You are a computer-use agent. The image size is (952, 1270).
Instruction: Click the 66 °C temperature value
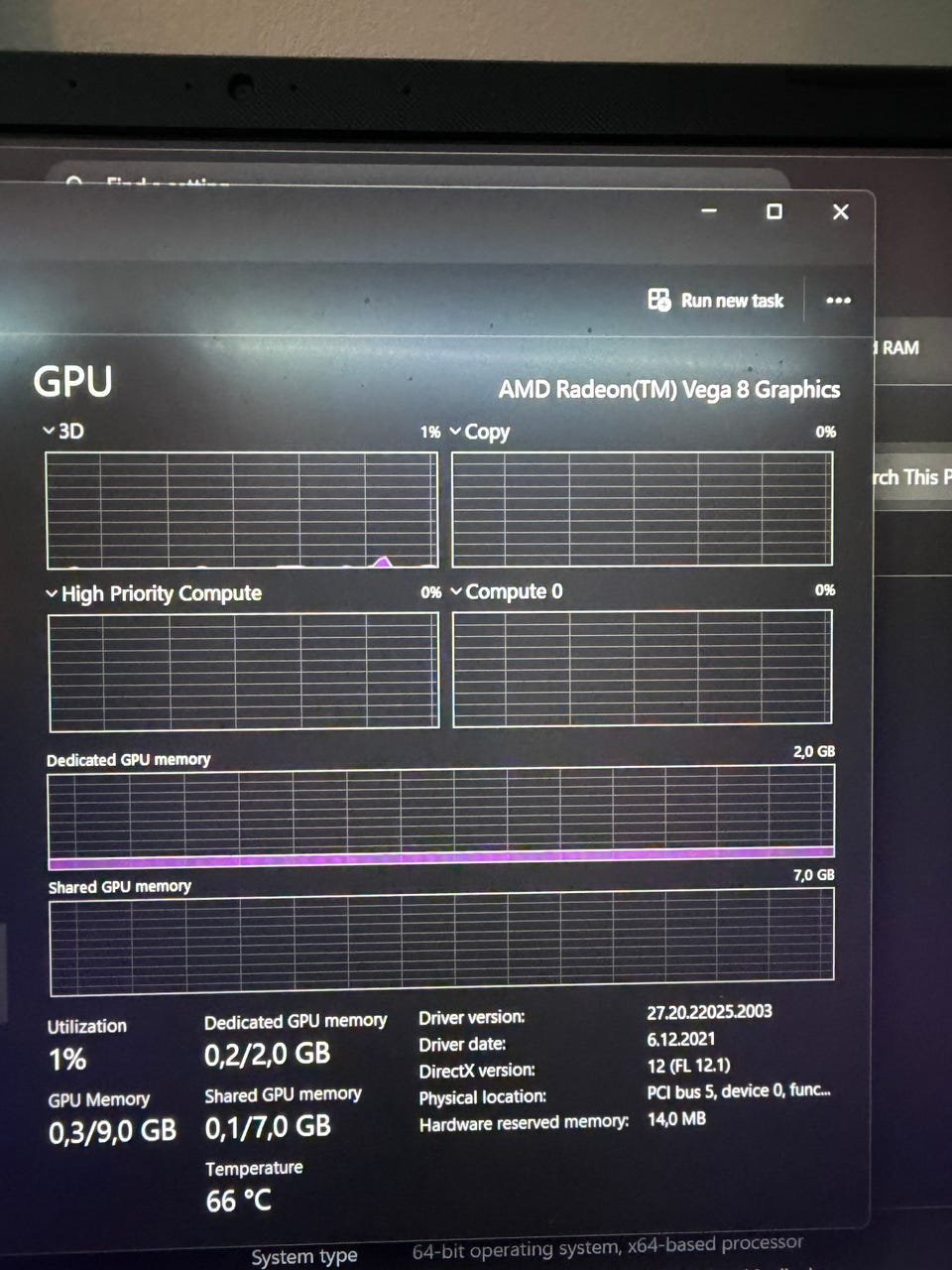pyautogui.click(x=238, y=1202)
